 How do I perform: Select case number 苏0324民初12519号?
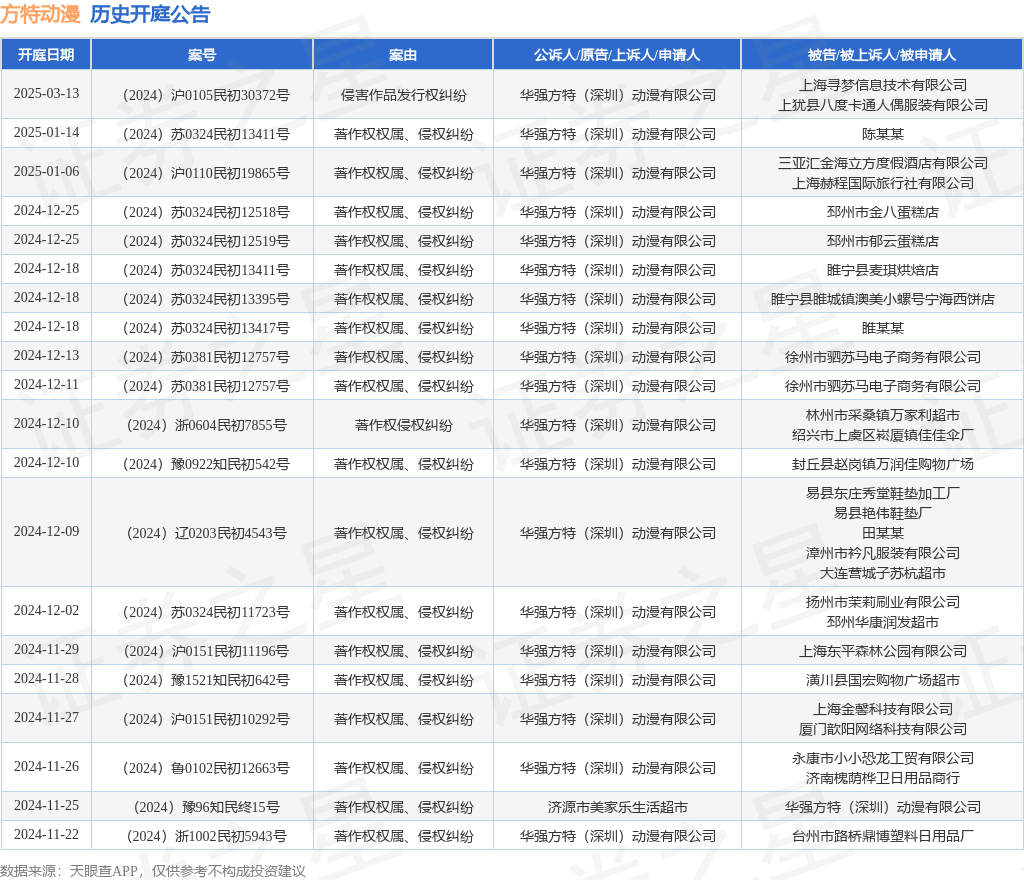tap(206, 242)
